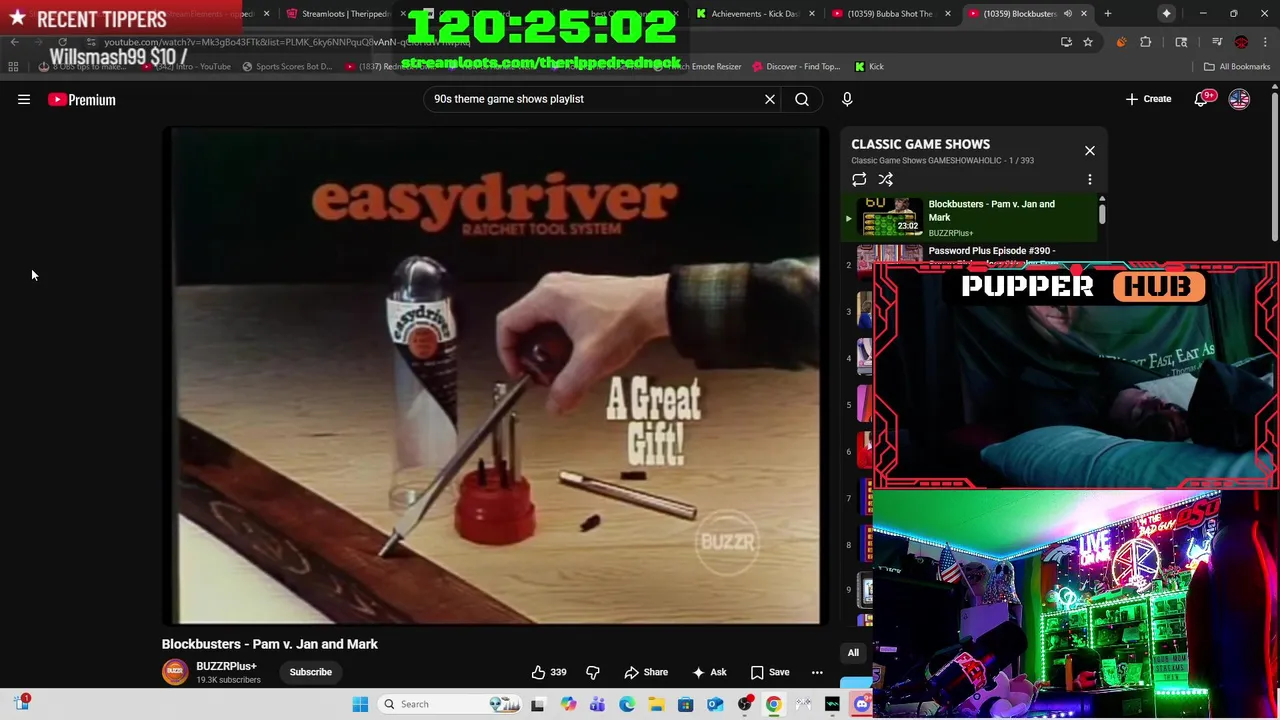Open Outlook from the taskbar
The width and height of the screenshot is (1280, 720).
click(x=715, y=704)
